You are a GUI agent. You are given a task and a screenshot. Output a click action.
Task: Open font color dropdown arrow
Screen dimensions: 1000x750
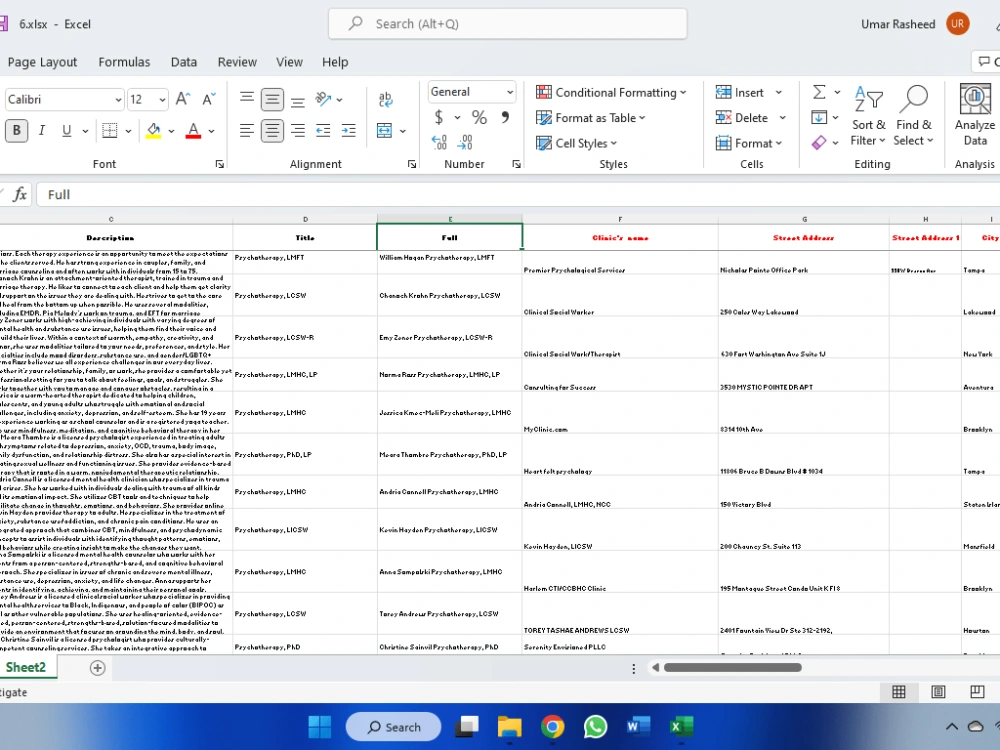[211, 131]
